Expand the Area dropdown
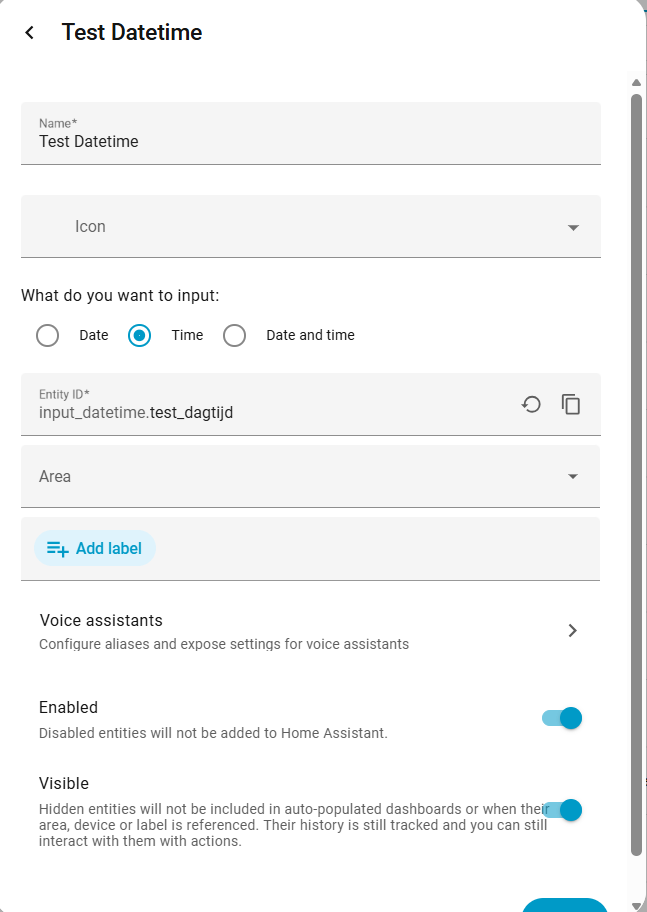The width and height of the screenshot is (647, 912). [573, 477]
